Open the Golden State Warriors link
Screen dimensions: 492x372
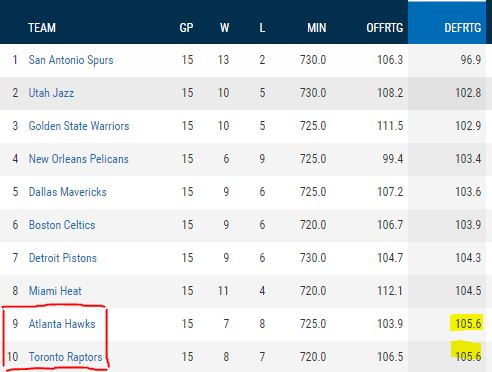pos(79,126)
